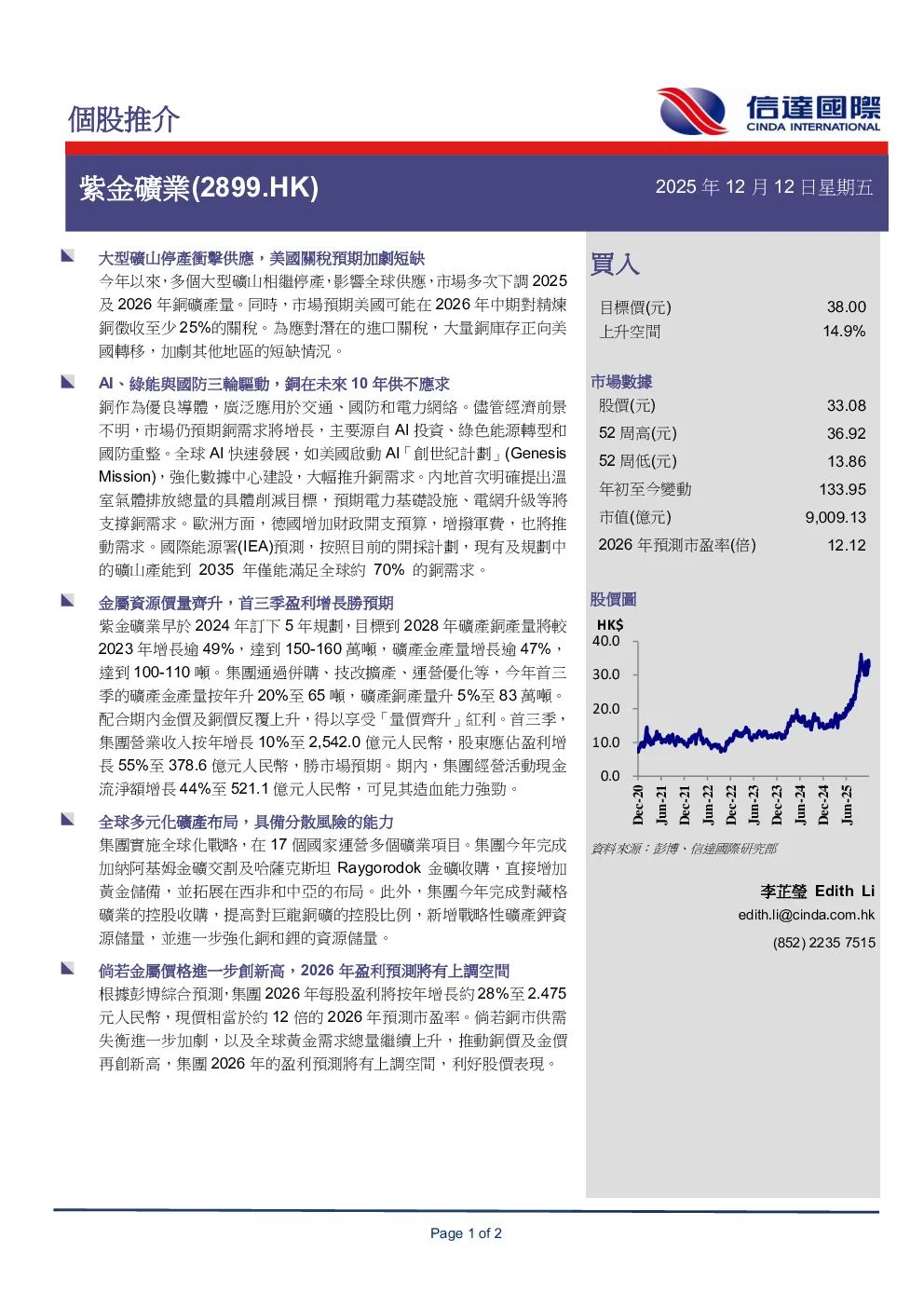Open email link edith.li@cinda.com.hk

click(x=807, y=915)
